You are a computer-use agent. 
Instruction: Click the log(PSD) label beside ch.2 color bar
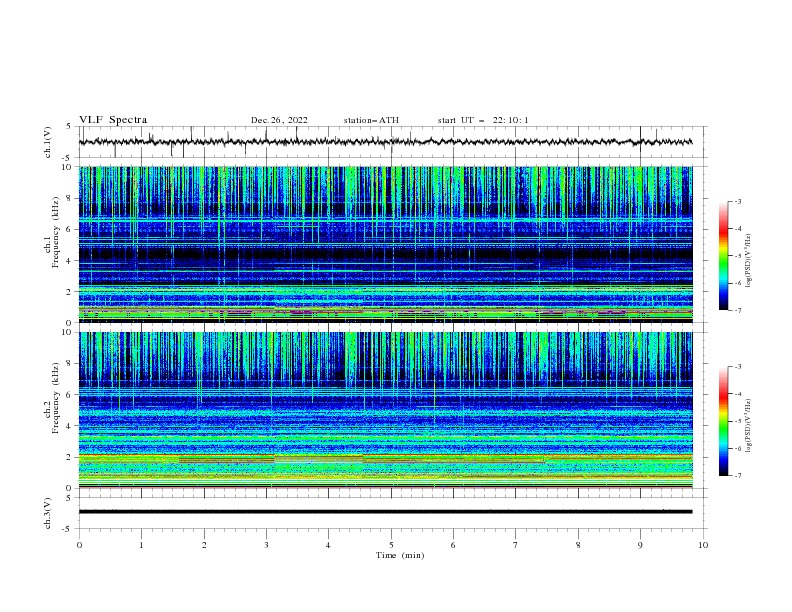tap(749, 426)
